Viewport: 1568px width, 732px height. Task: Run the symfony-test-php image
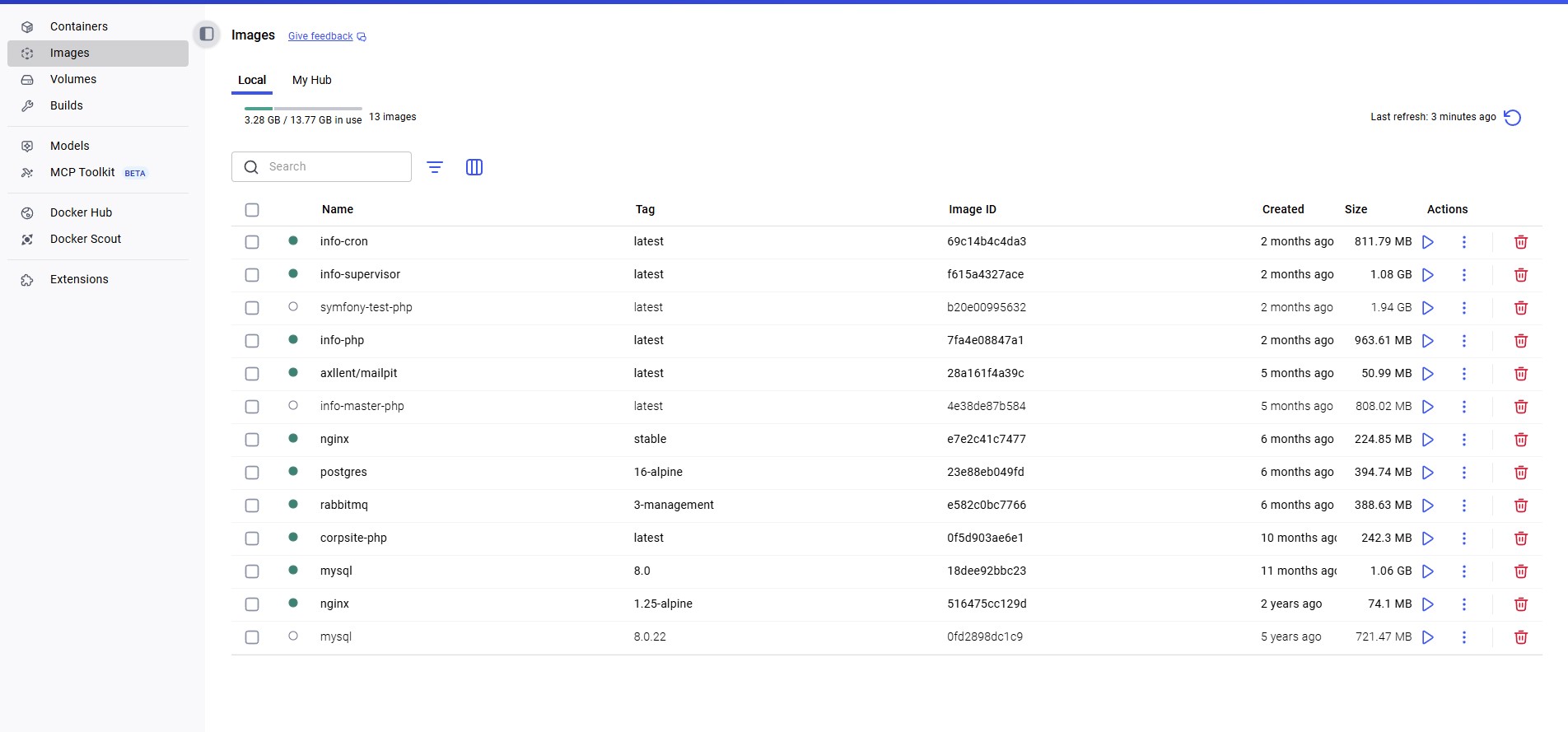[1428, 308]
